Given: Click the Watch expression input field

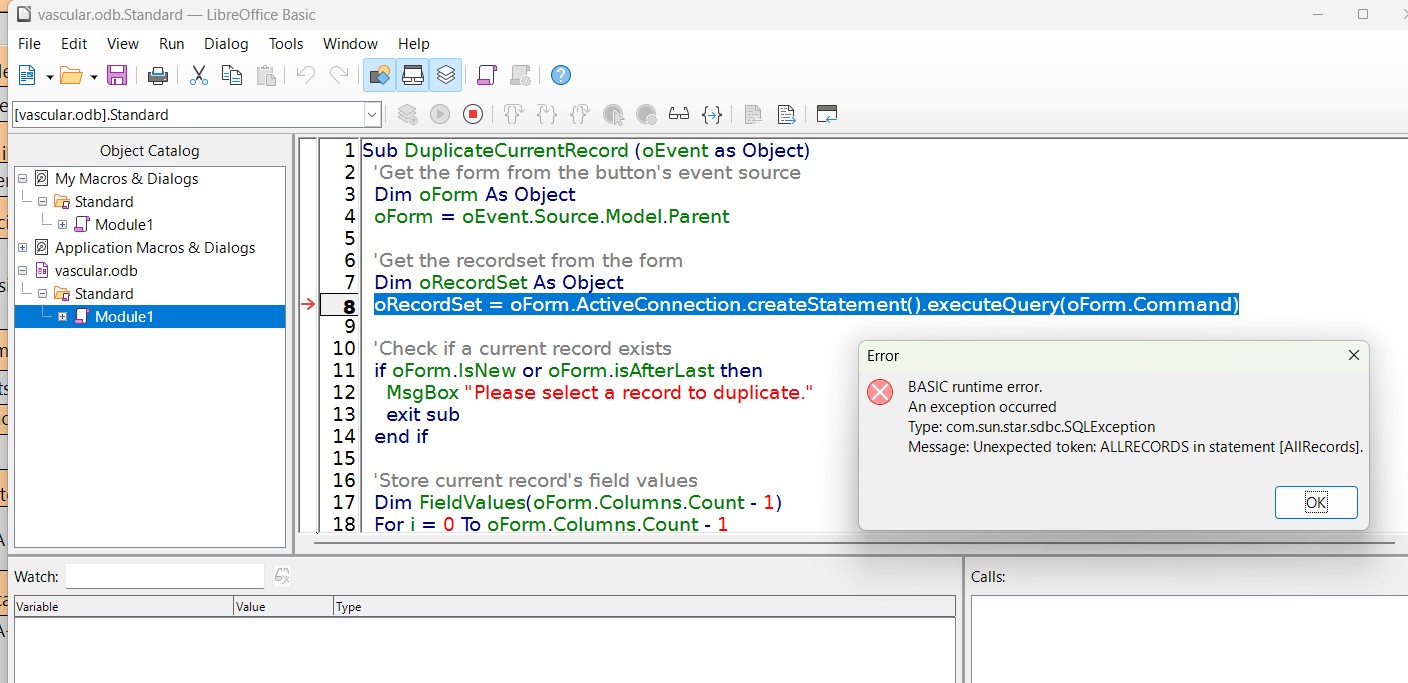Looking at the screenshot, I should point(165,576).
